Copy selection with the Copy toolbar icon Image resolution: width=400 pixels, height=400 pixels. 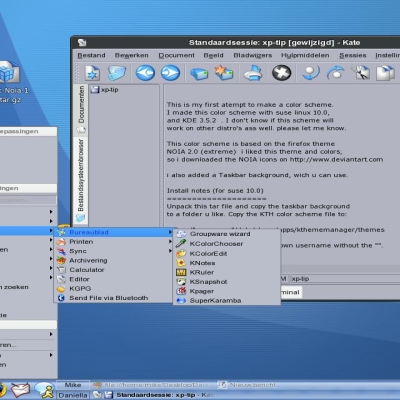tap(385, 73)
